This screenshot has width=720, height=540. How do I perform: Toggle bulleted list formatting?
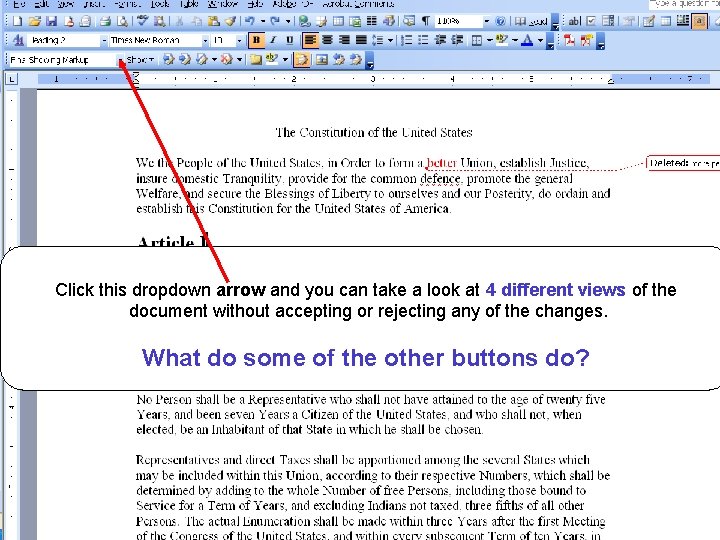coord(423,40)
